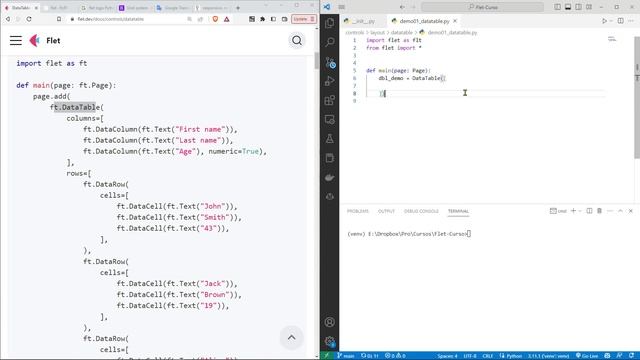Change indentation via Spaces: 4

[x=447, y=356]
